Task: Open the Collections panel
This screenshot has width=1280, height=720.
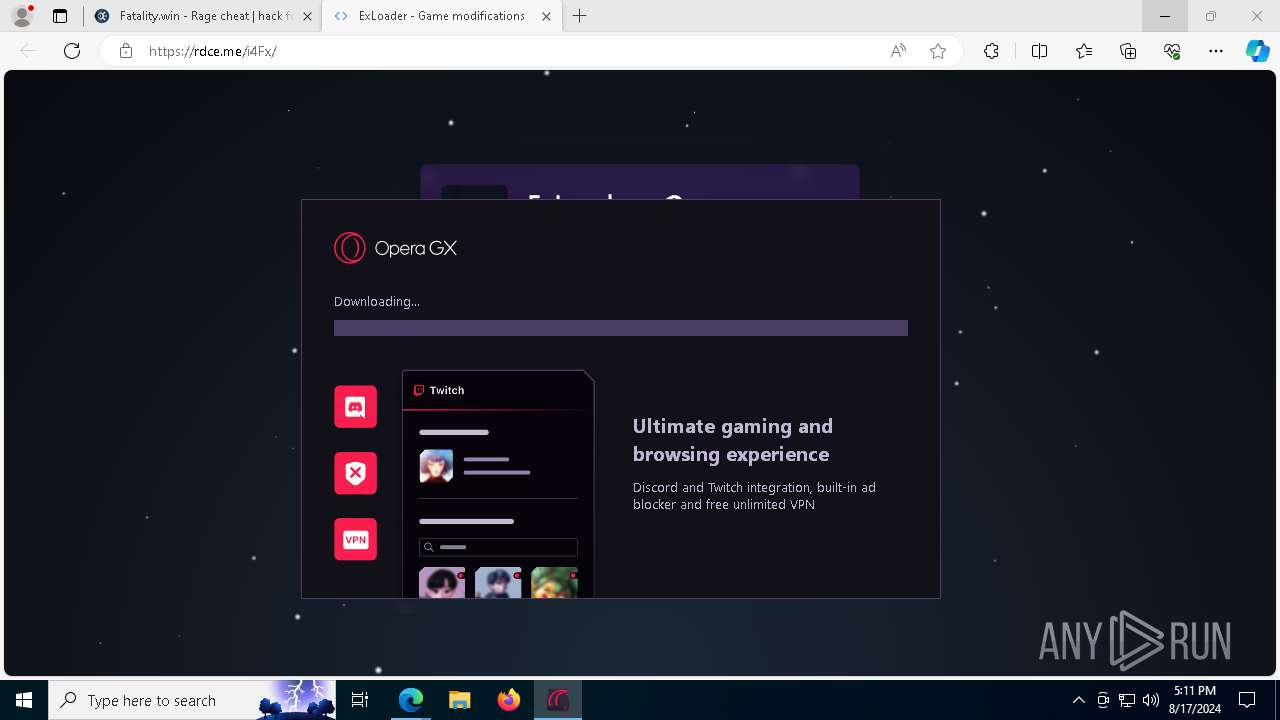Action: tap(1128, 51)
